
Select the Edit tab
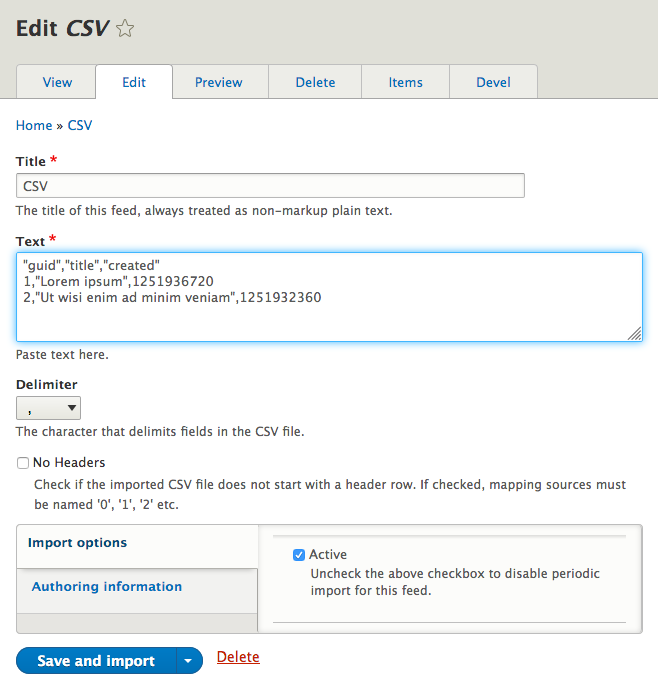click(134, 82)
